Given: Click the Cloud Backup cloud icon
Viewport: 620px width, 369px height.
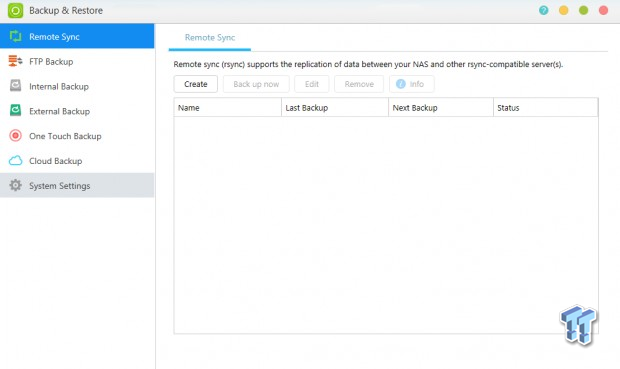Looking at the screenshot, I should [15, 161].
